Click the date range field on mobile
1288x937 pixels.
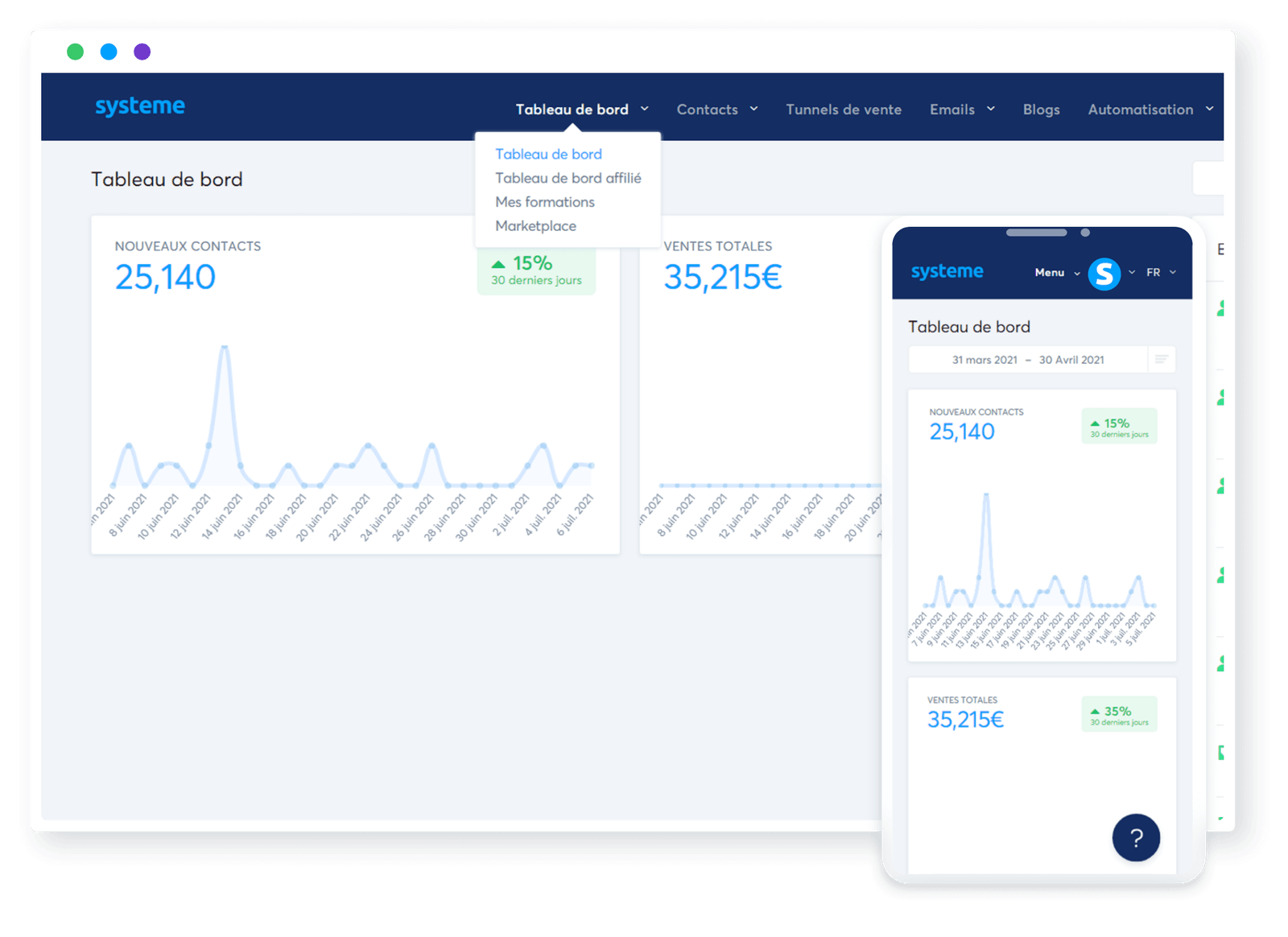click(1028, 359)
